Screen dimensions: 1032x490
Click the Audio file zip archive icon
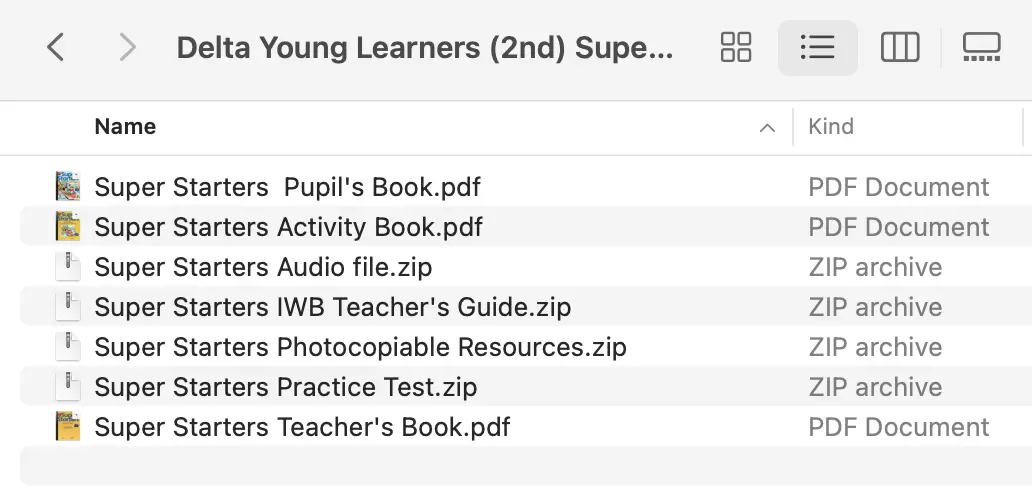(68, 267)
